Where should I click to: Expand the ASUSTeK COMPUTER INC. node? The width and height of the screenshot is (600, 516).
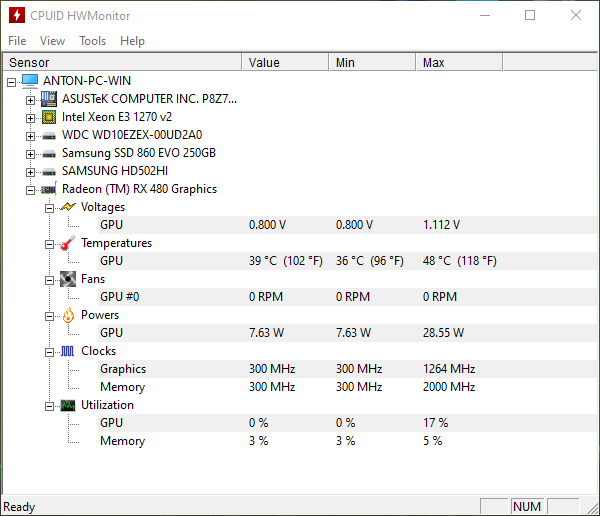[30, 100]
